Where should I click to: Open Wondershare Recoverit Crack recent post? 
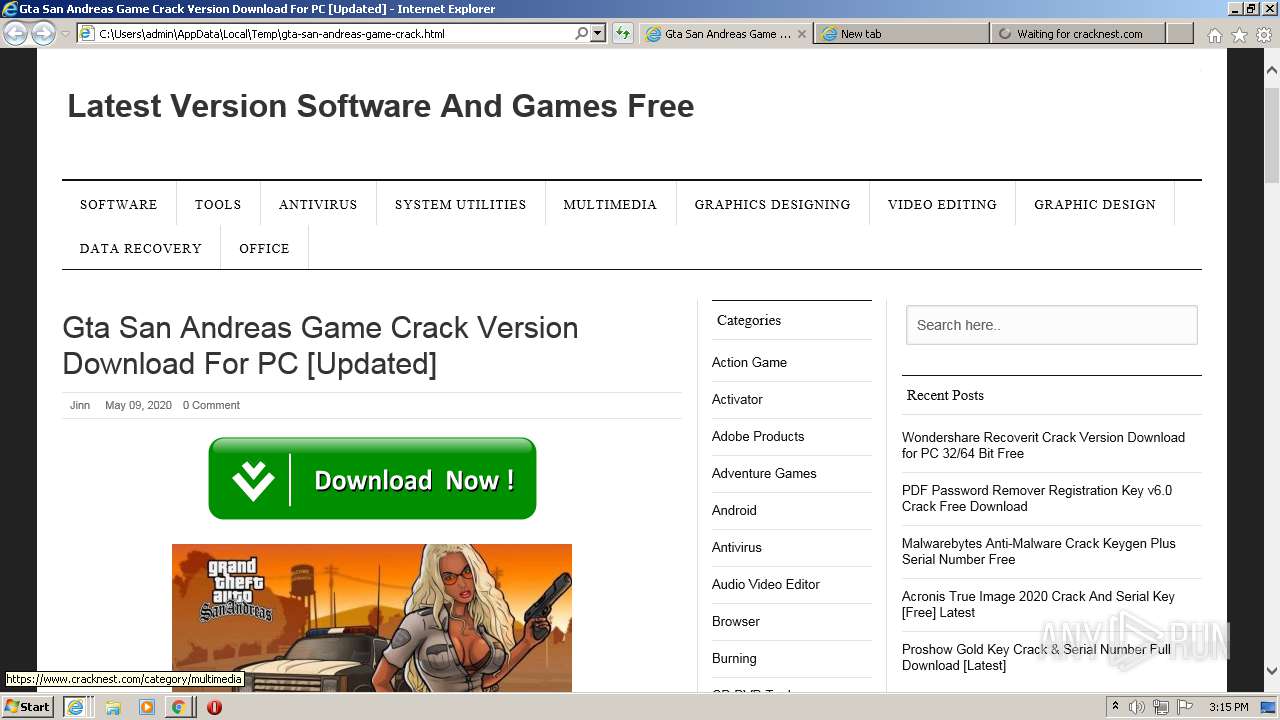pyautogui.click(x=1043, y=445)
